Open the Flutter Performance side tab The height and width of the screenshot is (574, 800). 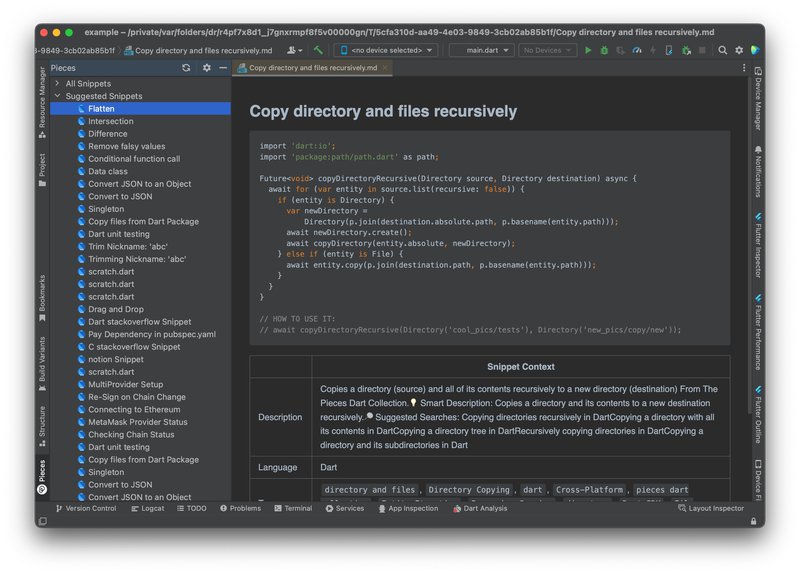[758, 332]
